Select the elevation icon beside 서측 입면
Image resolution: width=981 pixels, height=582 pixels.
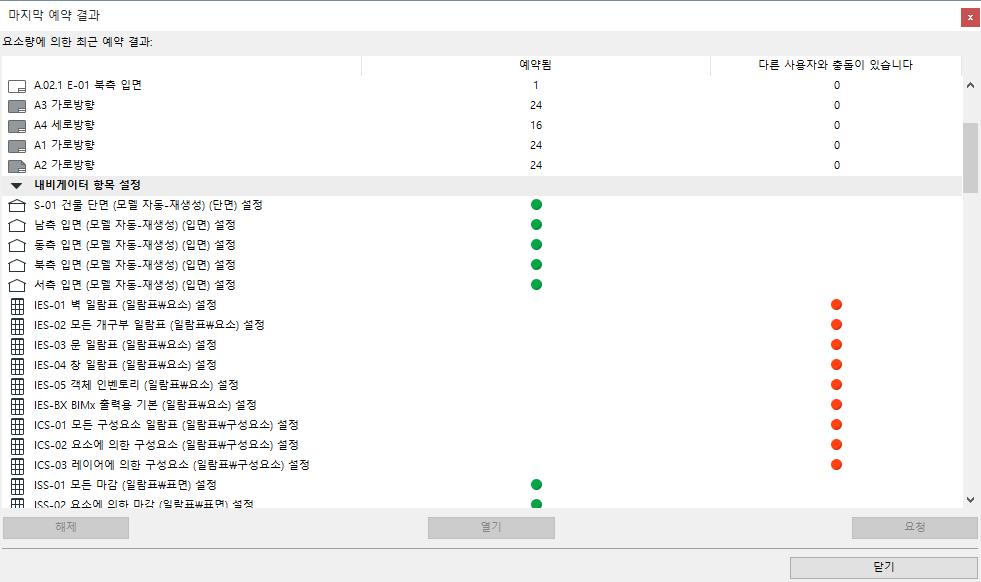[x=16, y=284]
